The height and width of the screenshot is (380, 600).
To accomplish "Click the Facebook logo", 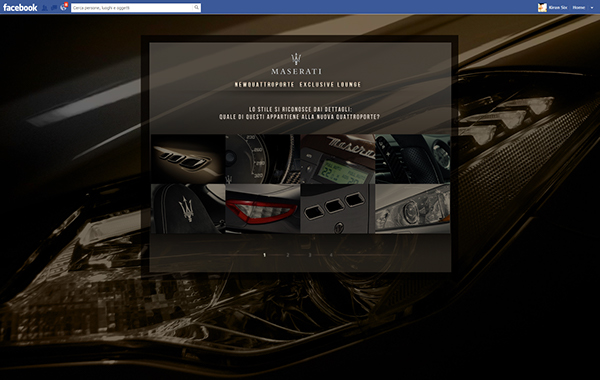I will coord(20,7).
